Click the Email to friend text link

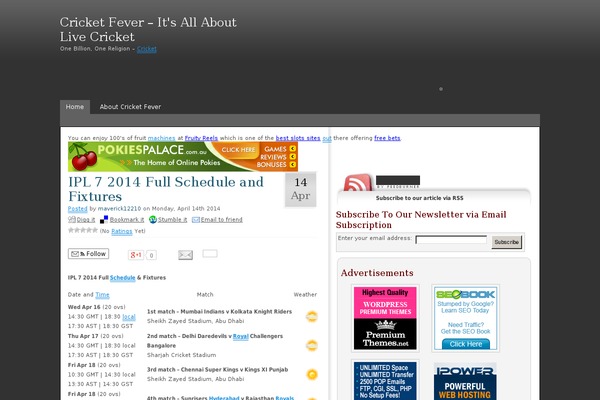coord(222,220)
